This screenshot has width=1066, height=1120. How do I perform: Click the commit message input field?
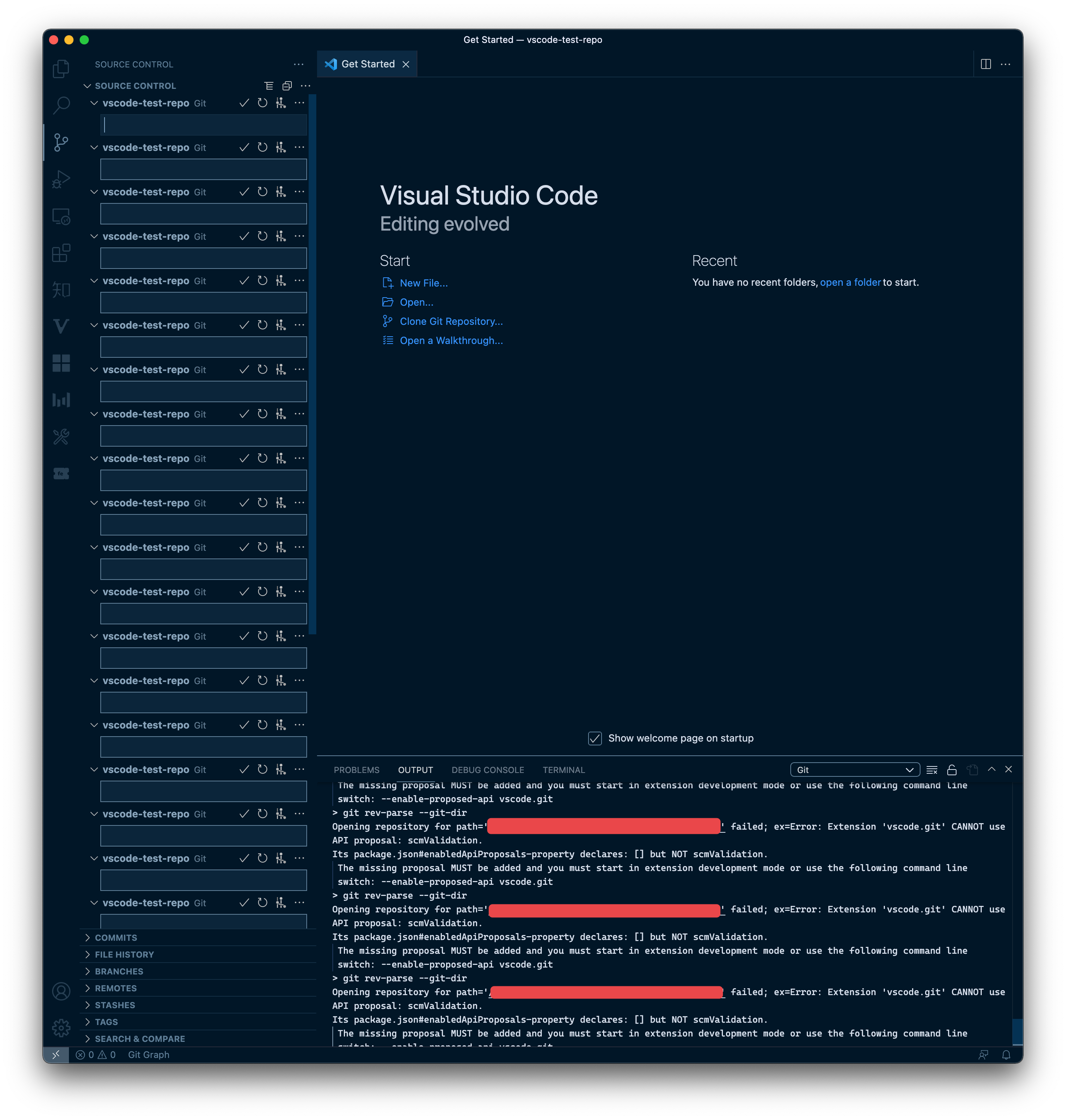(x=203, y=124)
